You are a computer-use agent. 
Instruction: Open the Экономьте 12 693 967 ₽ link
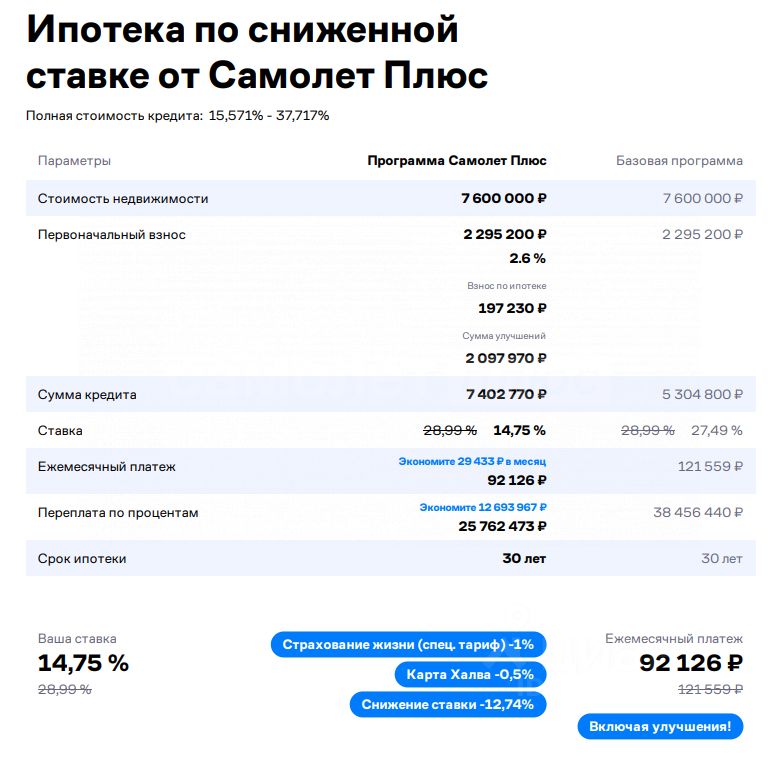(x=483, y=508)
